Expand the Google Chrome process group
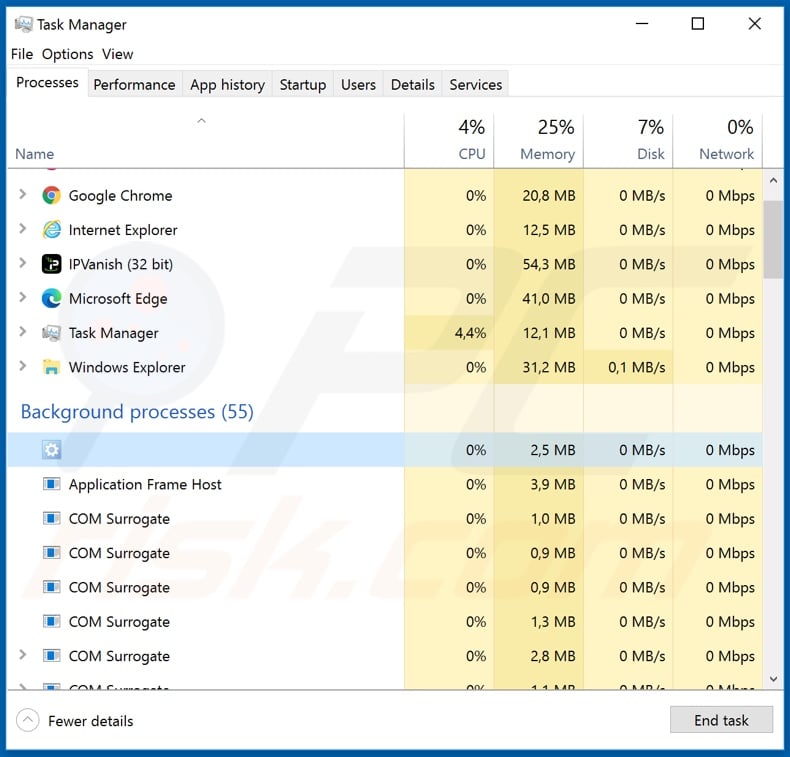790x757 pixels. point(22,194)
